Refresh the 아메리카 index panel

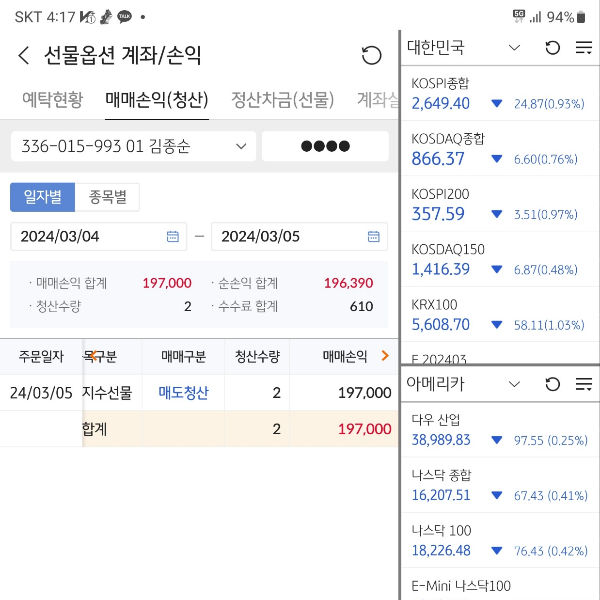[552, 384]
